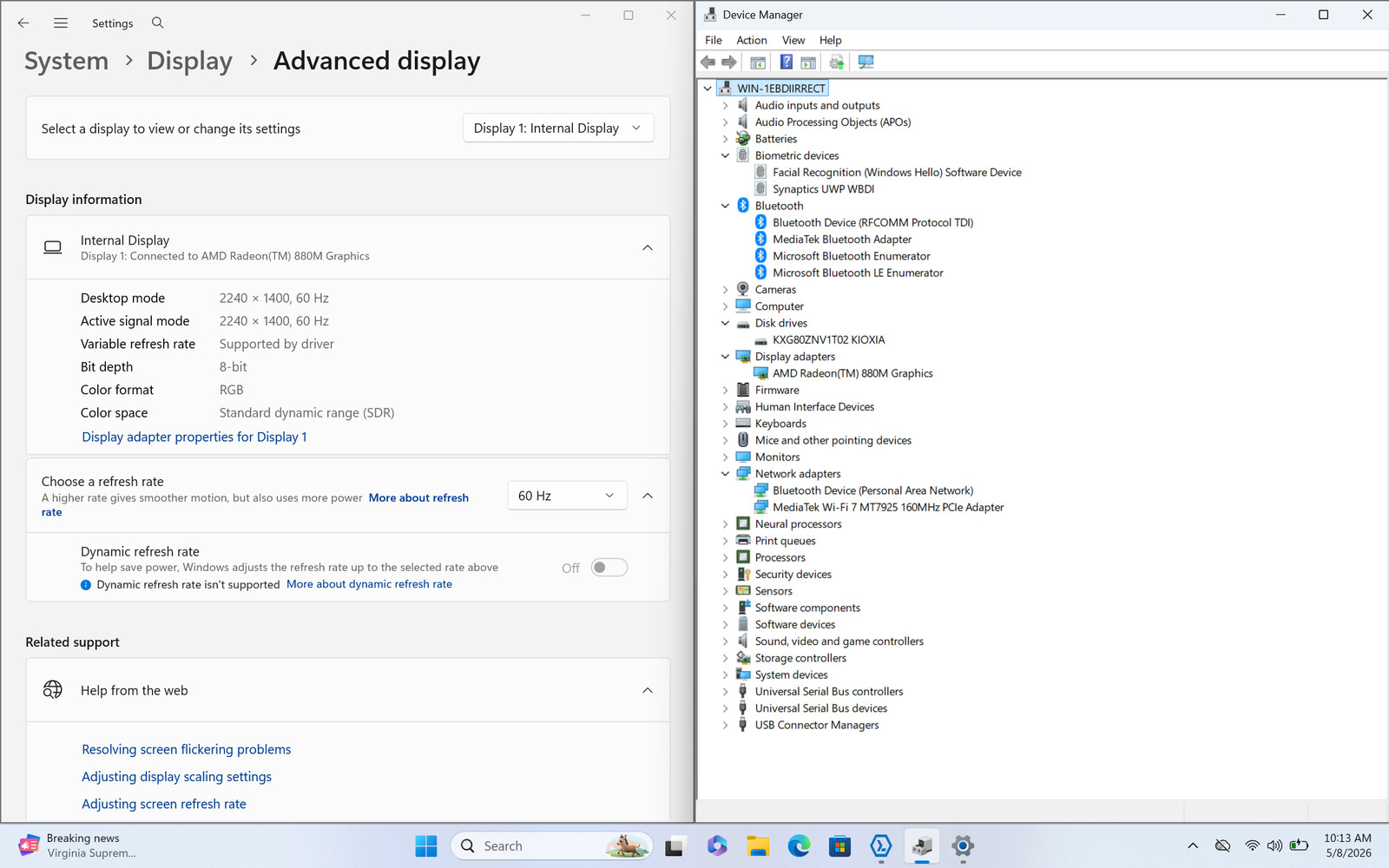Click Show/Hide Console Tree toolbar icon
The width and height of the screenshot is (1389, 868).
pos(758,62)
